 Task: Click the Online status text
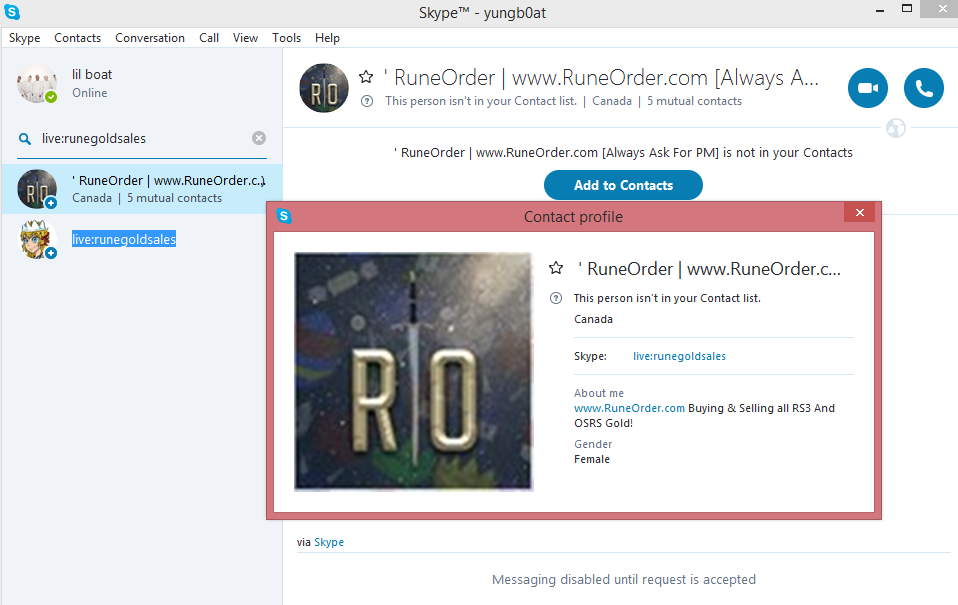click(x=90, y=93)
